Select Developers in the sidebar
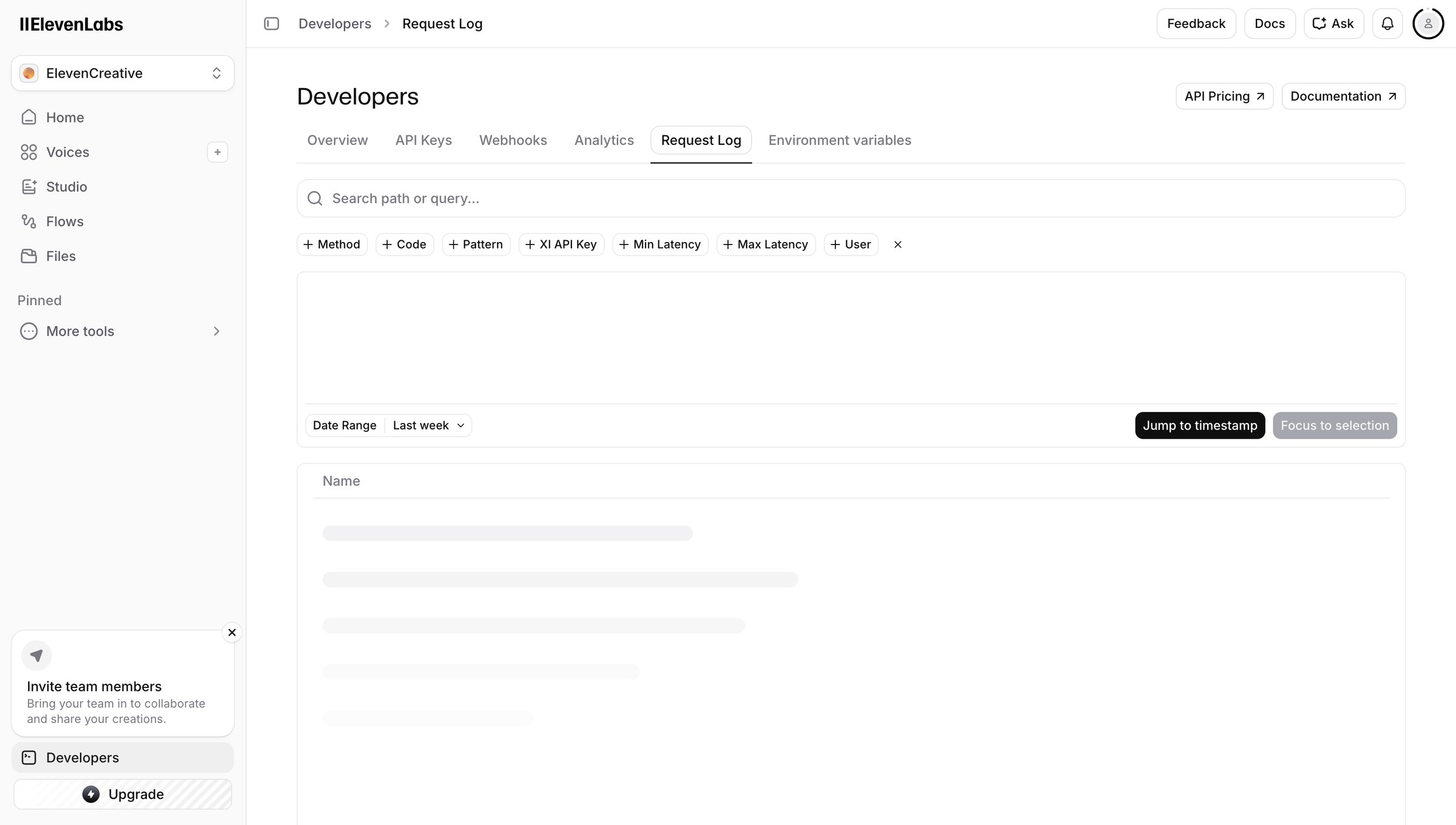 [x=123, y=758]
